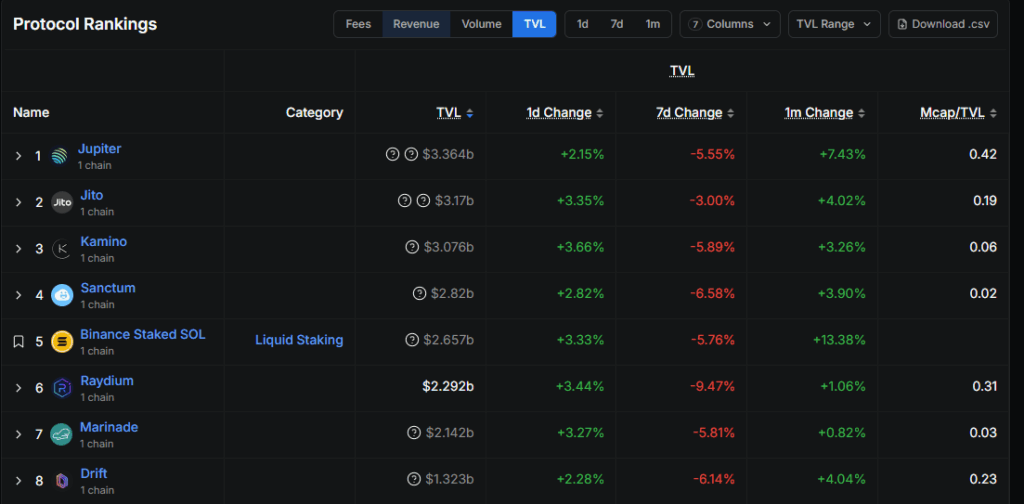This screenshot has height=504, width=1024.
Task: Click the help icon beside Kamino's TVL
Action: (x=411, y=248)
